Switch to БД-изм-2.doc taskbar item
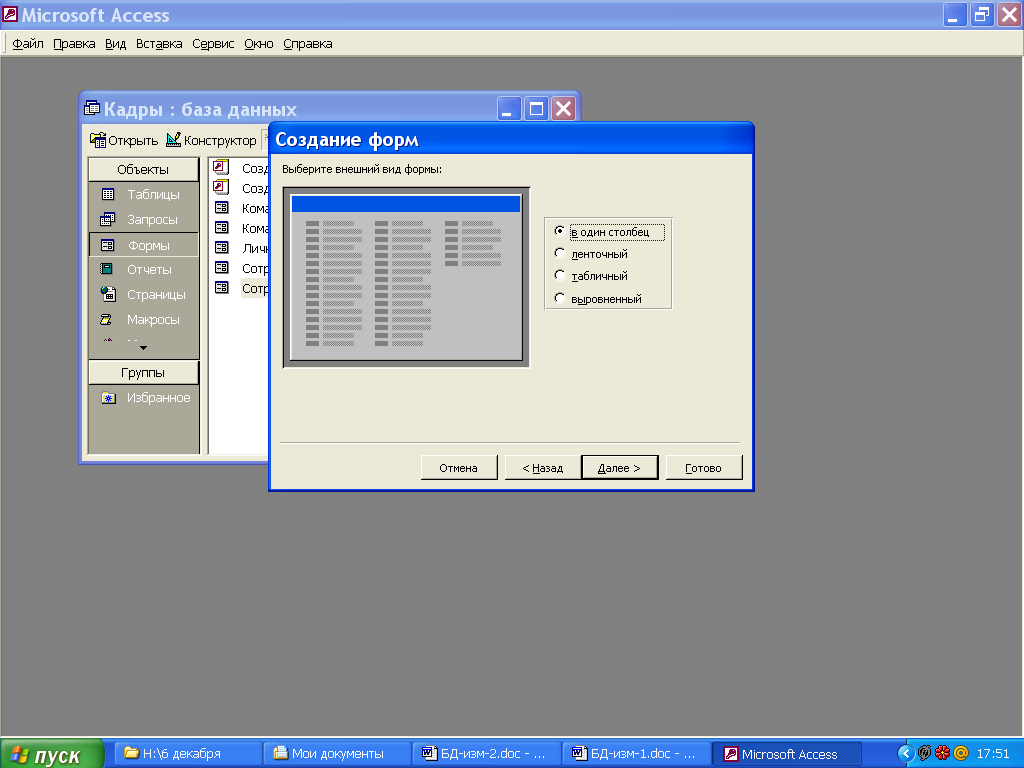This screenshot has height=768, width=1024. [487, 754]
